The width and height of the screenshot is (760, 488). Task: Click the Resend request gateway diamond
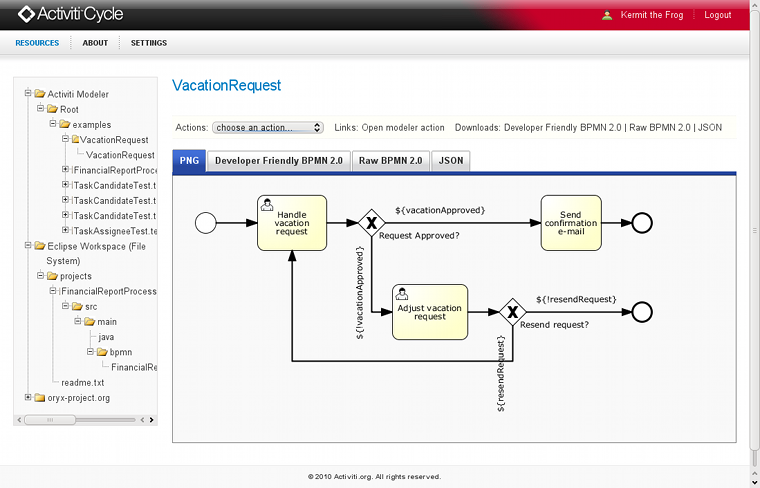pyautogui.click(x=513, y=312)
